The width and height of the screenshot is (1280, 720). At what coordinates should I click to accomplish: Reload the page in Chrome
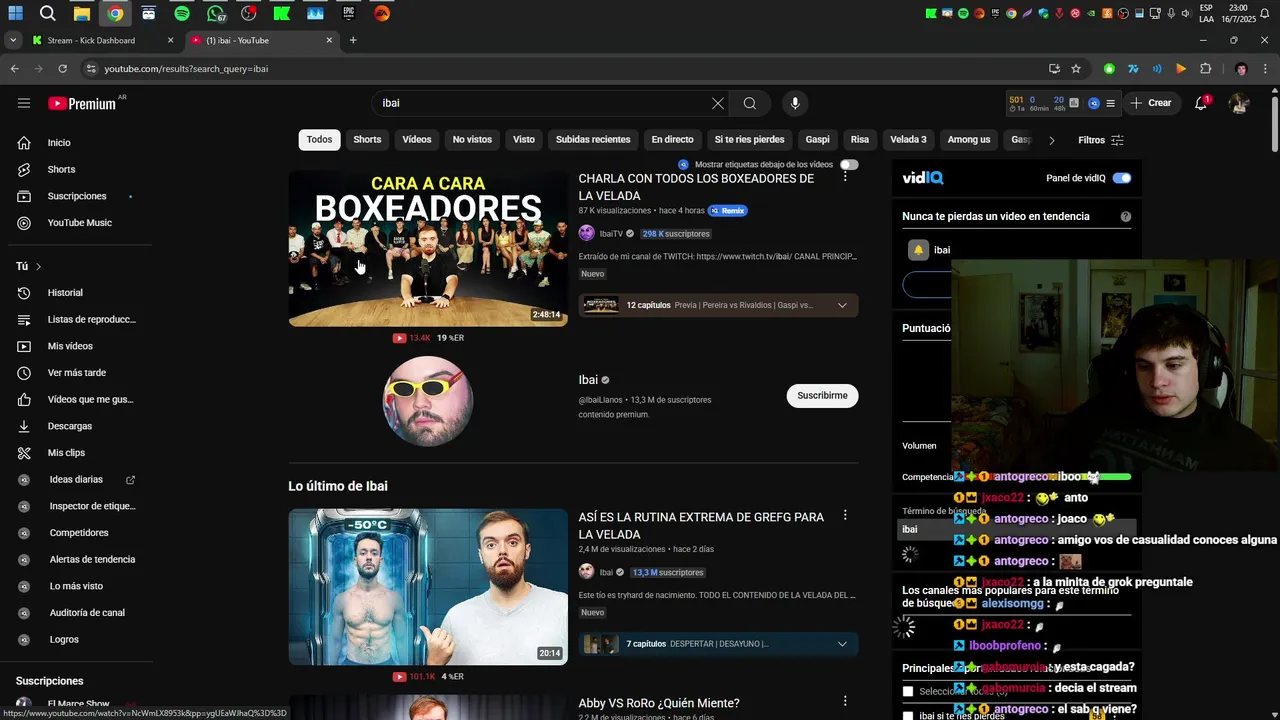62,69
